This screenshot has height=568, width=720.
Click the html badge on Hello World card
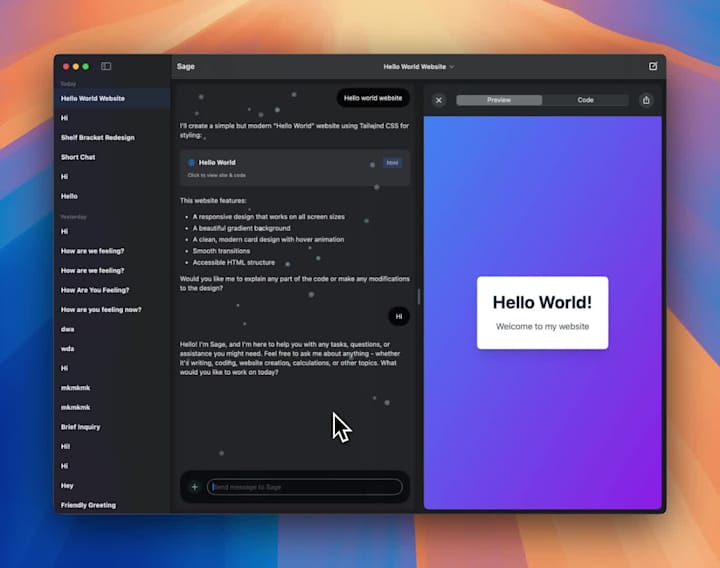[392, 163]
